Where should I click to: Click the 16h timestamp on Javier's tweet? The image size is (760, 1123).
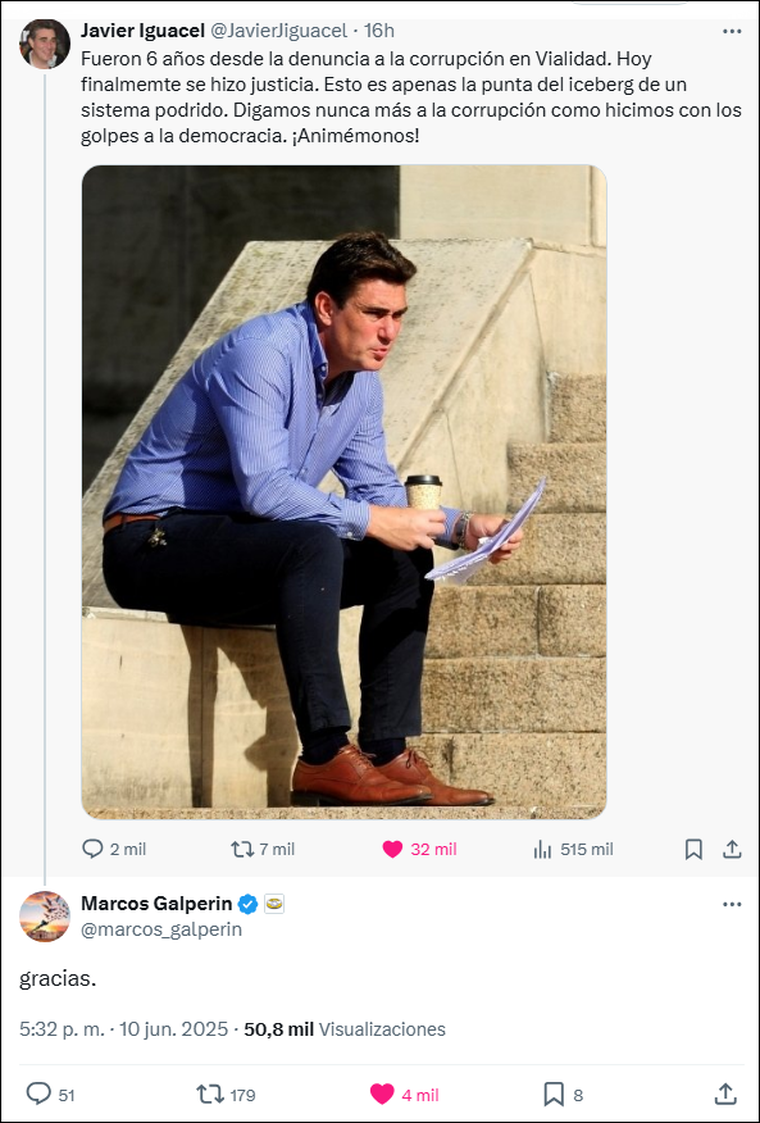pyautogui.click(x=376, y=31)
